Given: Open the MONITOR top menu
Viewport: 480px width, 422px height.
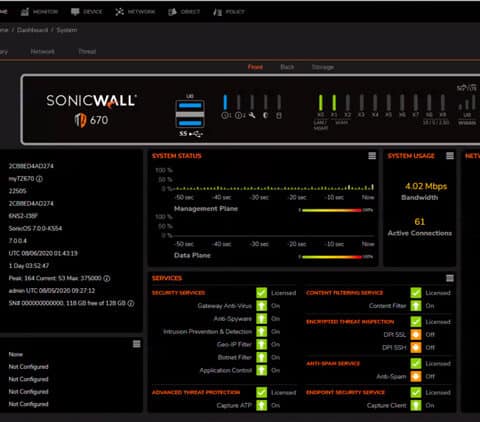Looking at the screenshot, I should (x=39, y=12).
